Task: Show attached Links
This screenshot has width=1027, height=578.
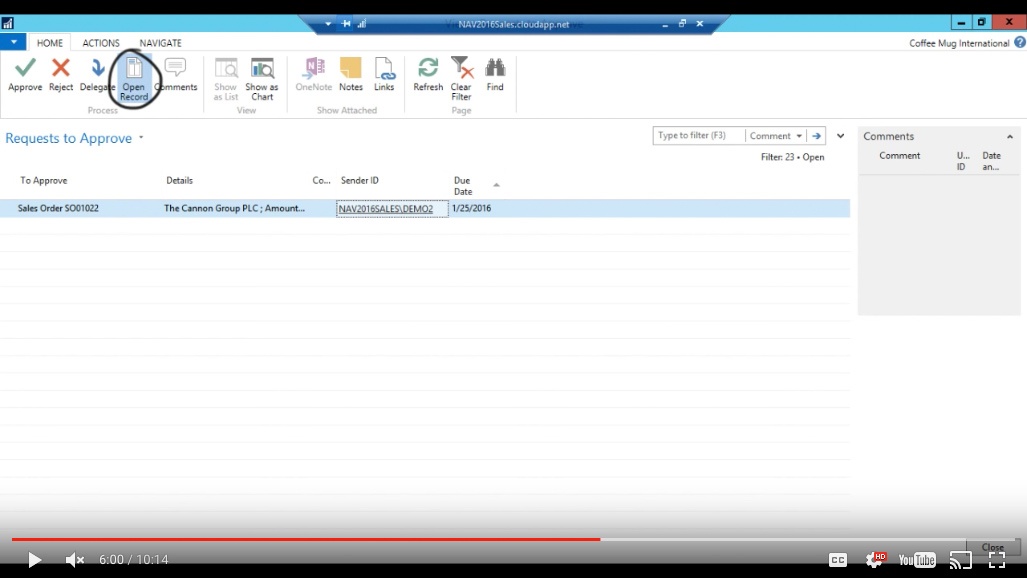Action: pos(384,74)
